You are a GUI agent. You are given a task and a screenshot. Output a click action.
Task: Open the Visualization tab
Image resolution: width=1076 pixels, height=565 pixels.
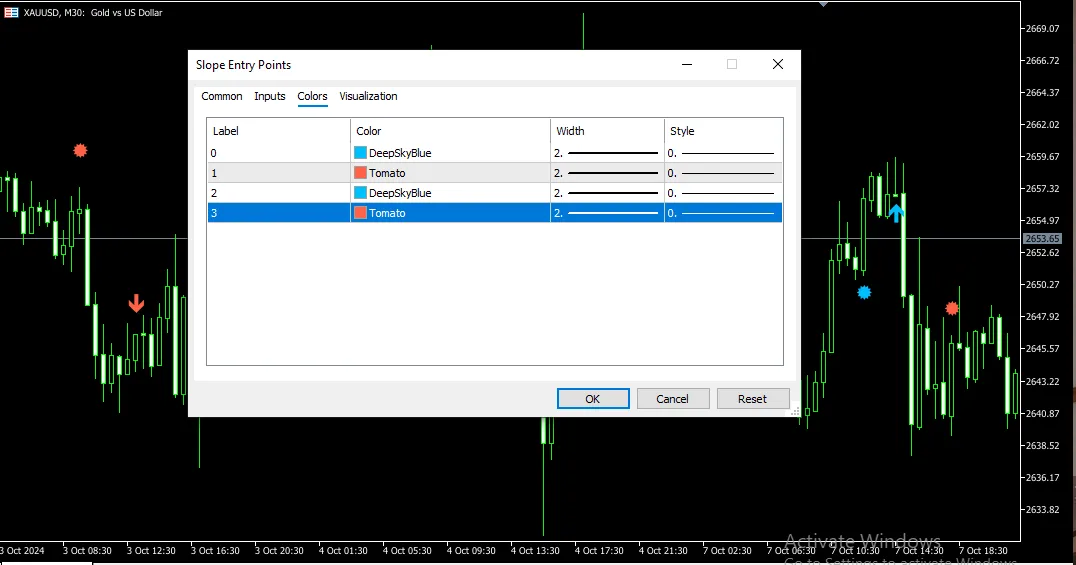(x=368, y=97)
